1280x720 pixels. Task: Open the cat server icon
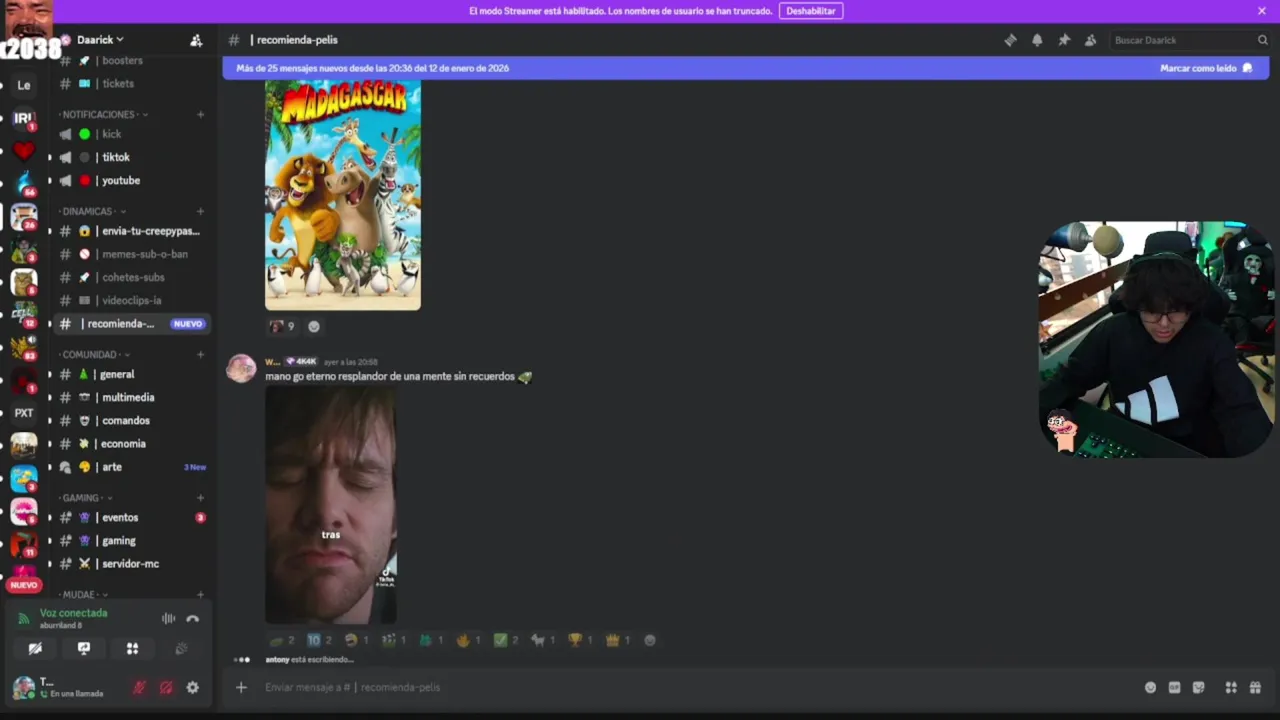(x=23, y=282)
